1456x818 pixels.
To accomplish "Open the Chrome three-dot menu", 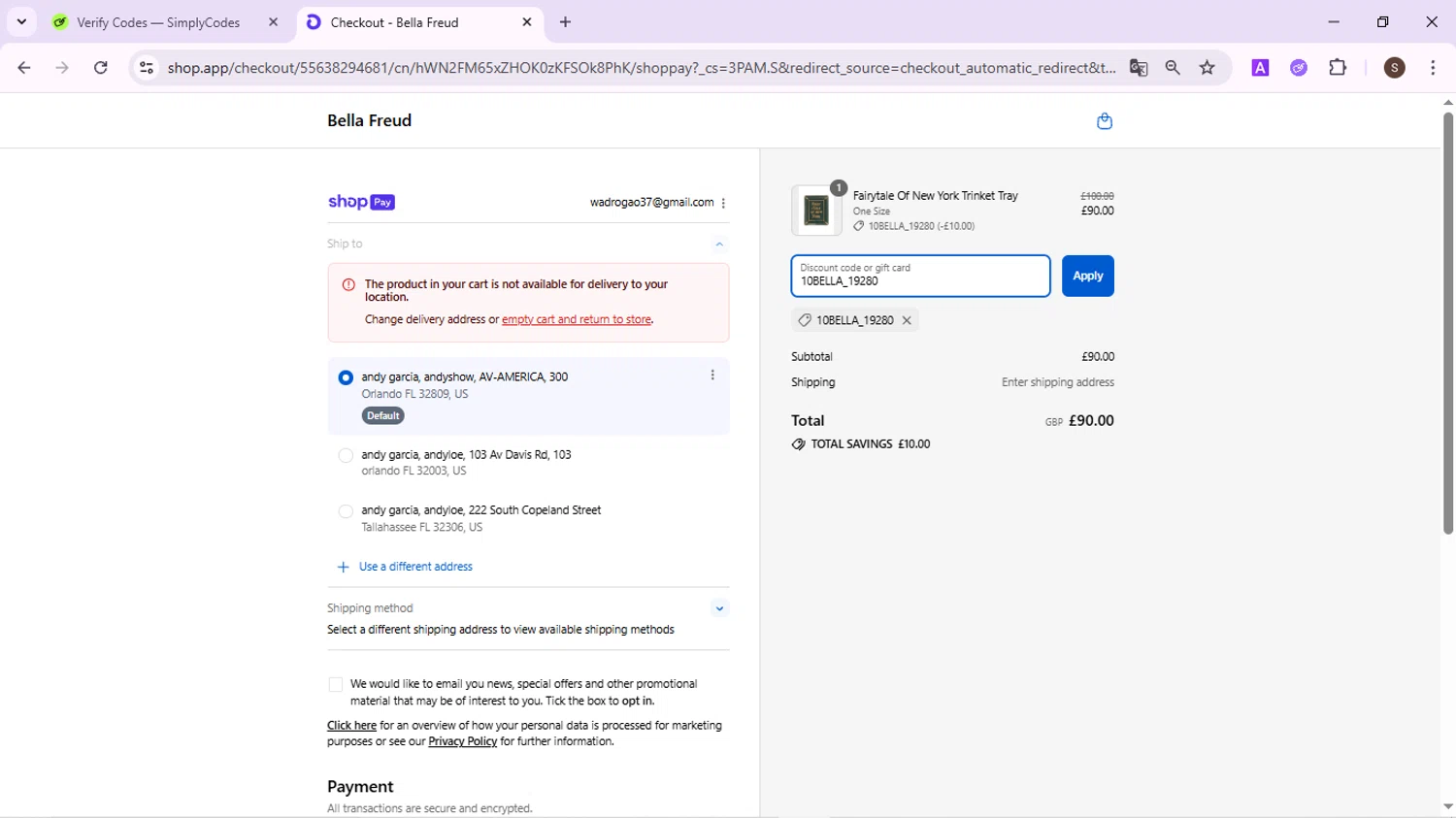I will point(1433,68).
